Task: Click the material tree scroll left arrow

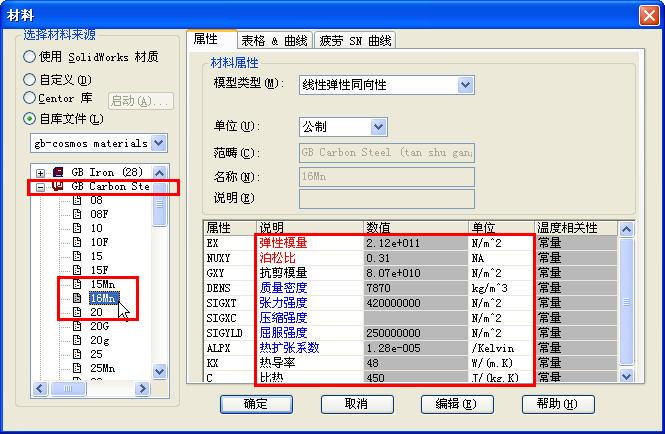Action: [x=40, y=388]
